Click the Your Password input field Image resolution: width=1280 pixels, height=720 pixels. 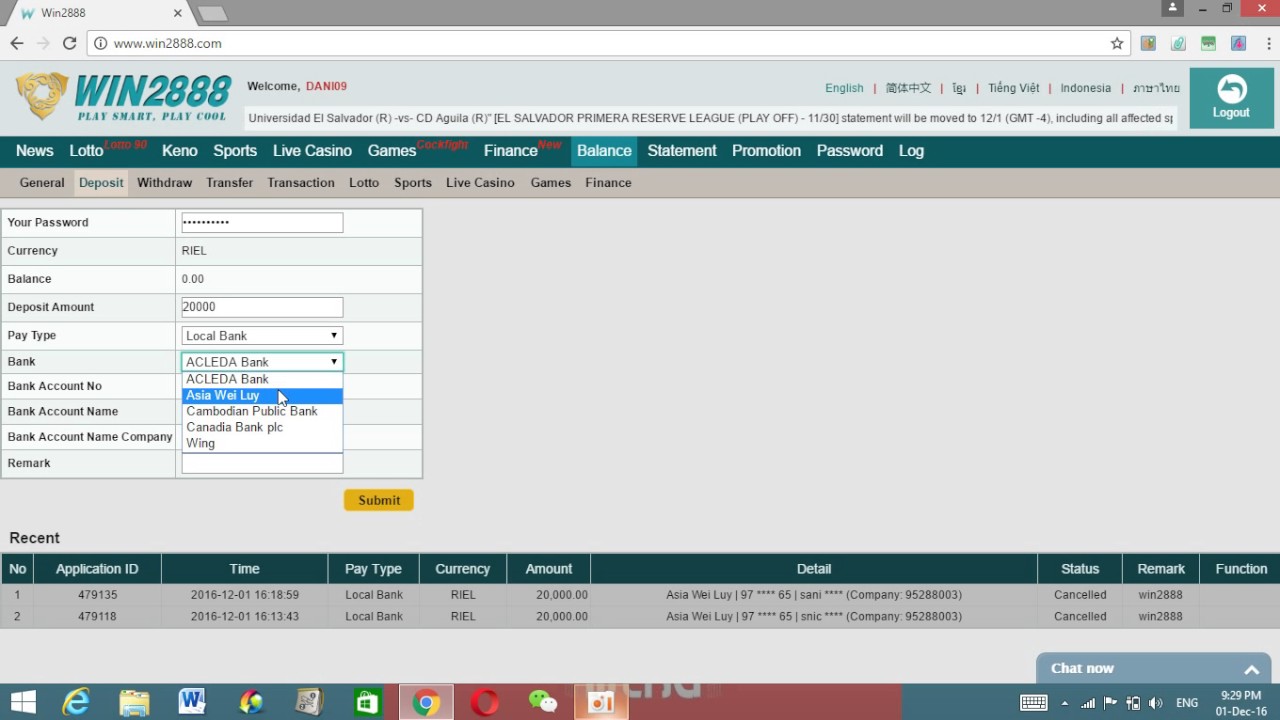(262, 223)
